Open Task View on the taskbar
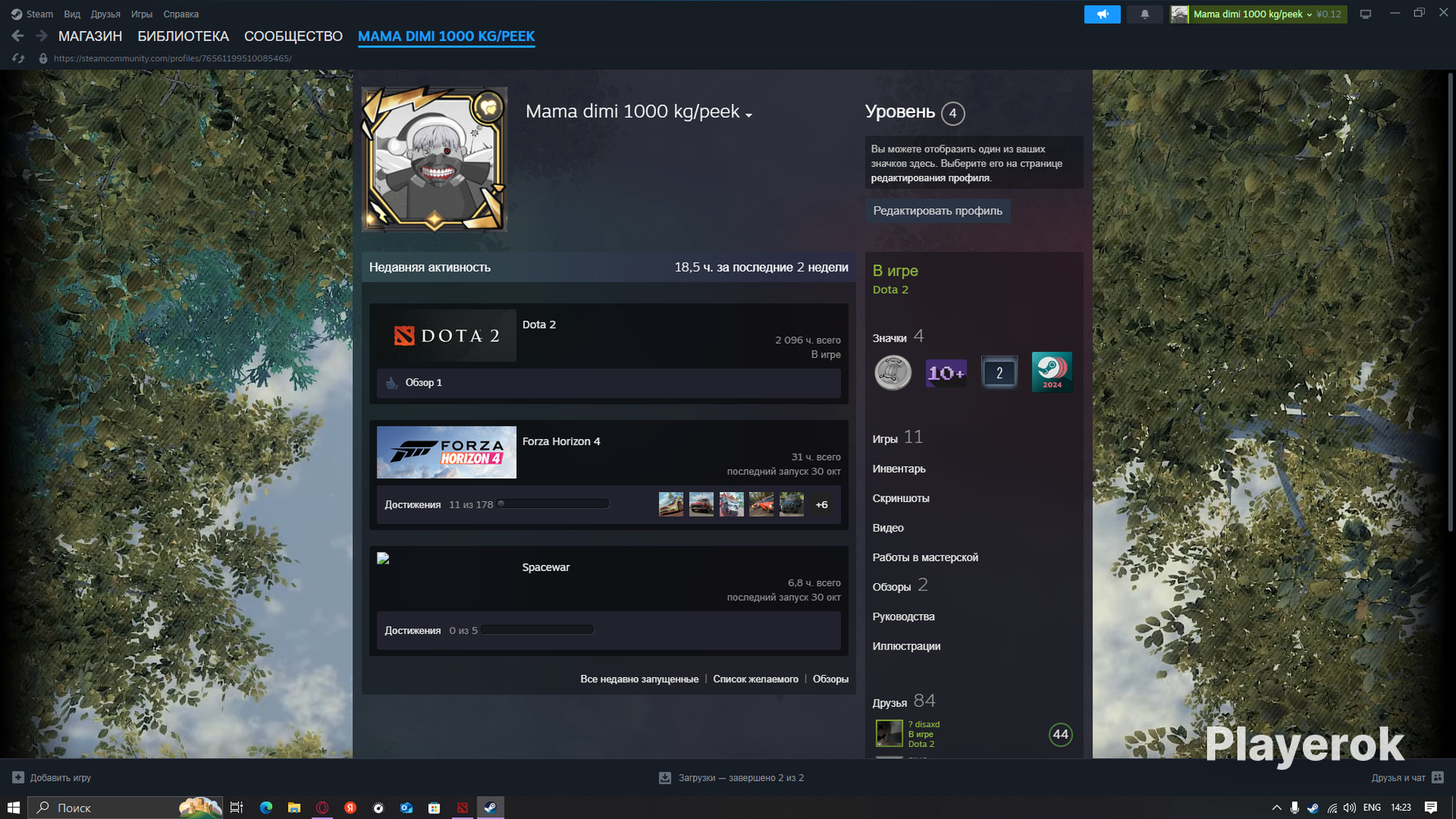Screen dimensions: 1456x819 (x=237, y=808)
